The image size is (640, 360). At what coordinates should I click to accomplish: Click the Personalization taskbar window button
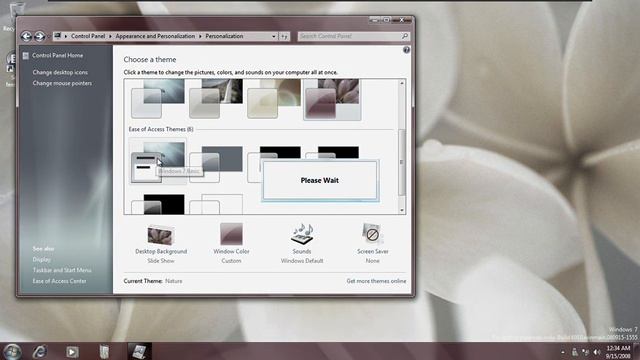[x=139, y=351]
